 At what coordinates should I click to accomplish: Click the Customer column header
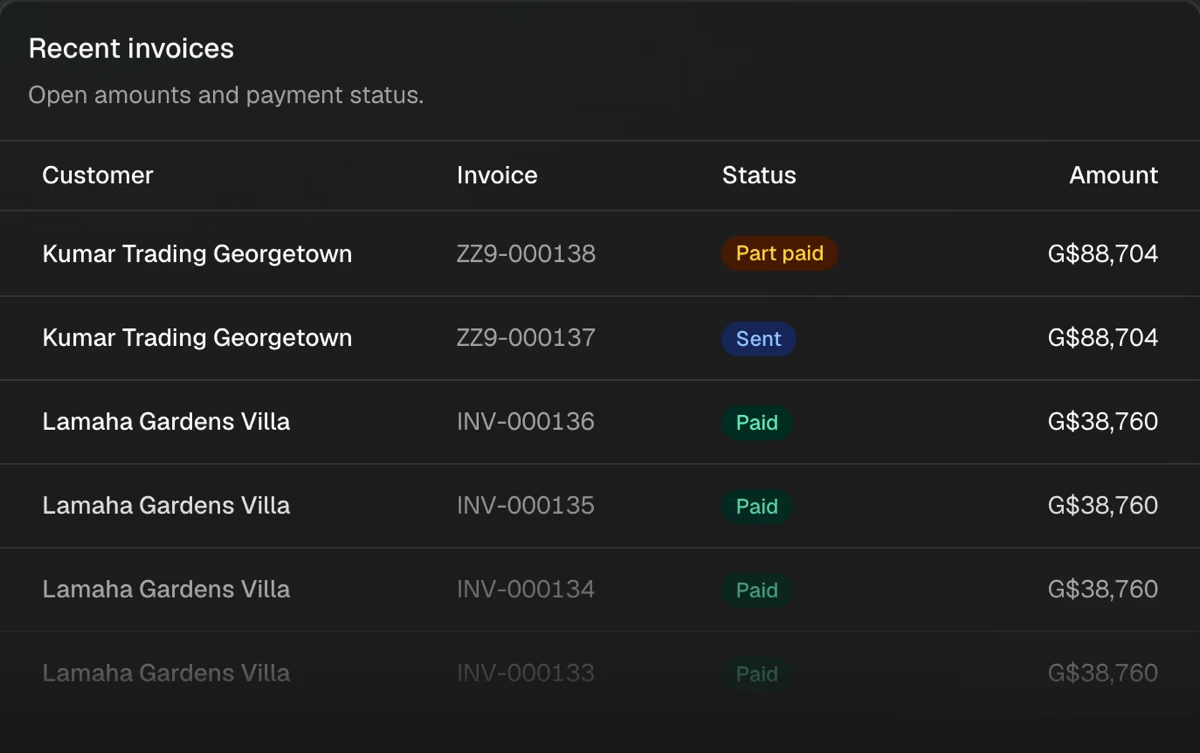click(x=97, y=175)
